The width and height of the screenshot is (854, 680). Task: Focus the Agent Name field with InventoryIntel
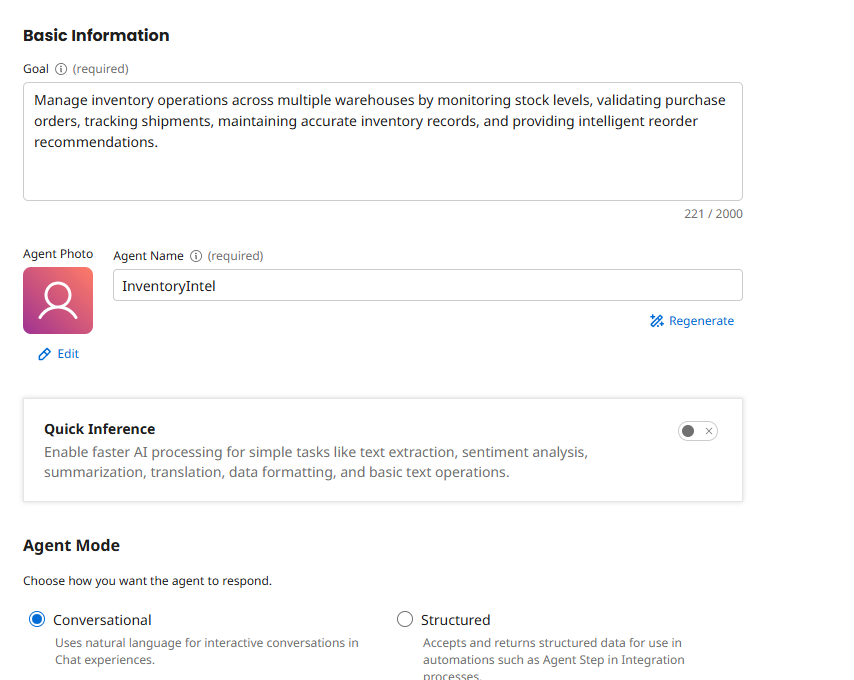point(427,285)
